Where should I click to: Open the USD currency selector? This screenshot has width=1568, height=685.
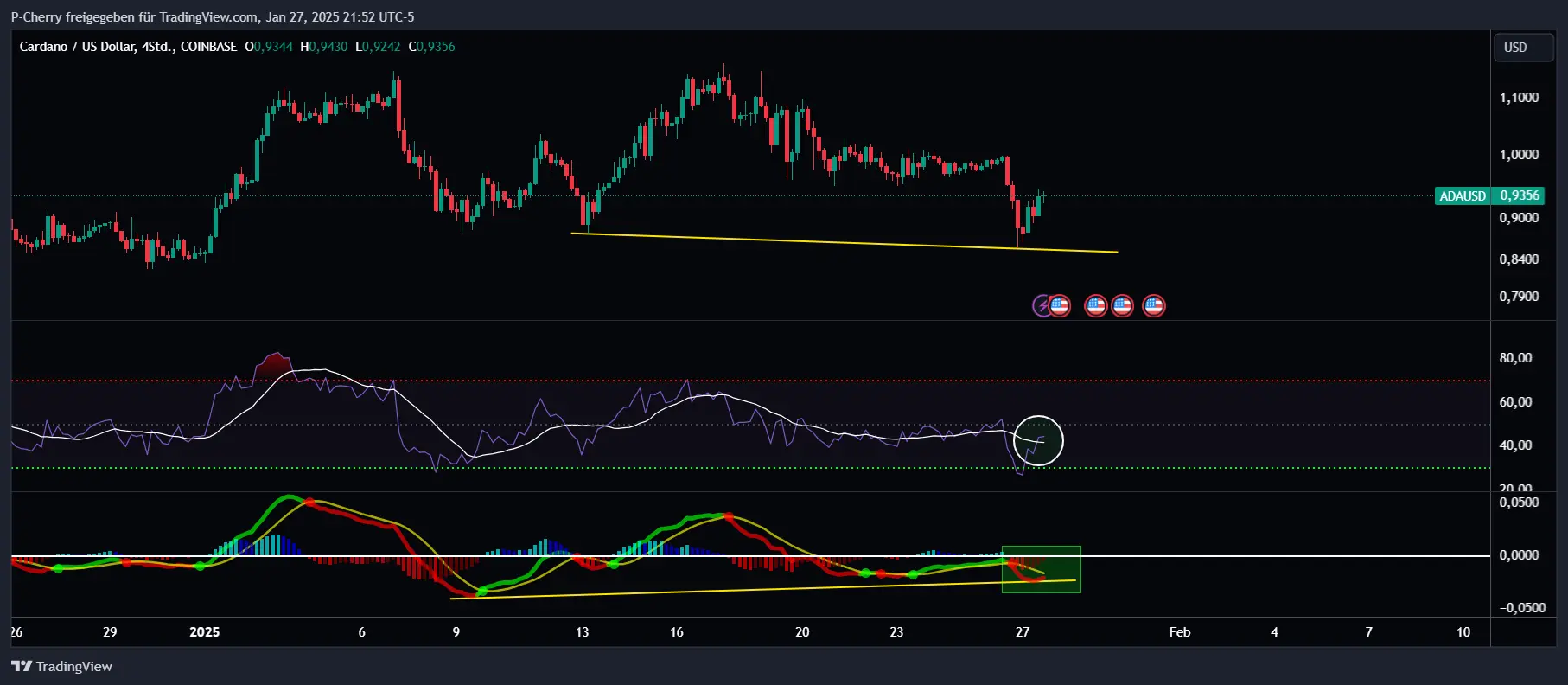pos(1524,48)
